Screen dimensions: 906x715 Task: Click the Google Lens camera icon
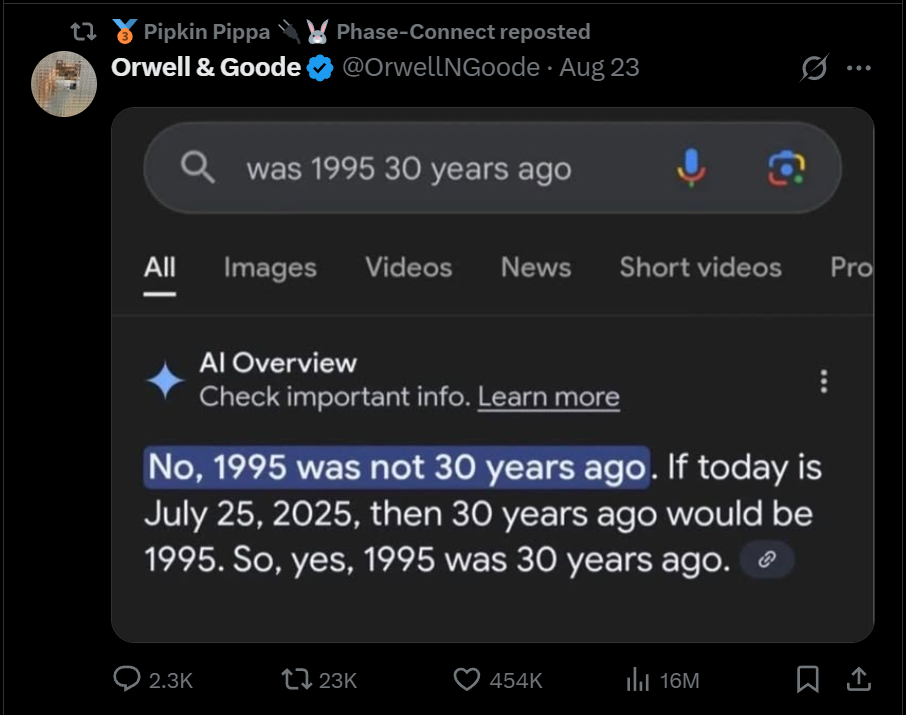786,168
